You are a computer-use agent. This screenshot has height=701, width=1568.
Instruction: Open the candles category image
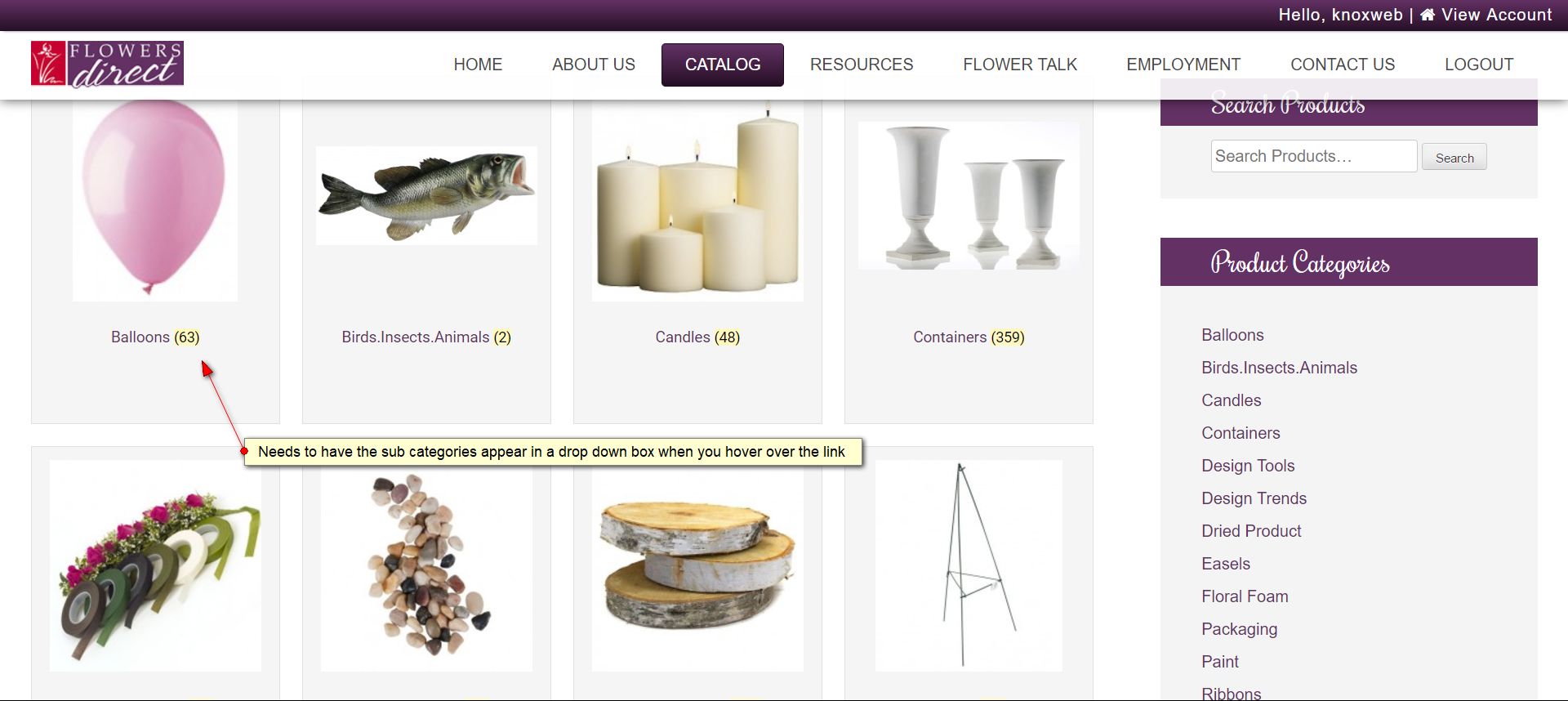(697, 199)
